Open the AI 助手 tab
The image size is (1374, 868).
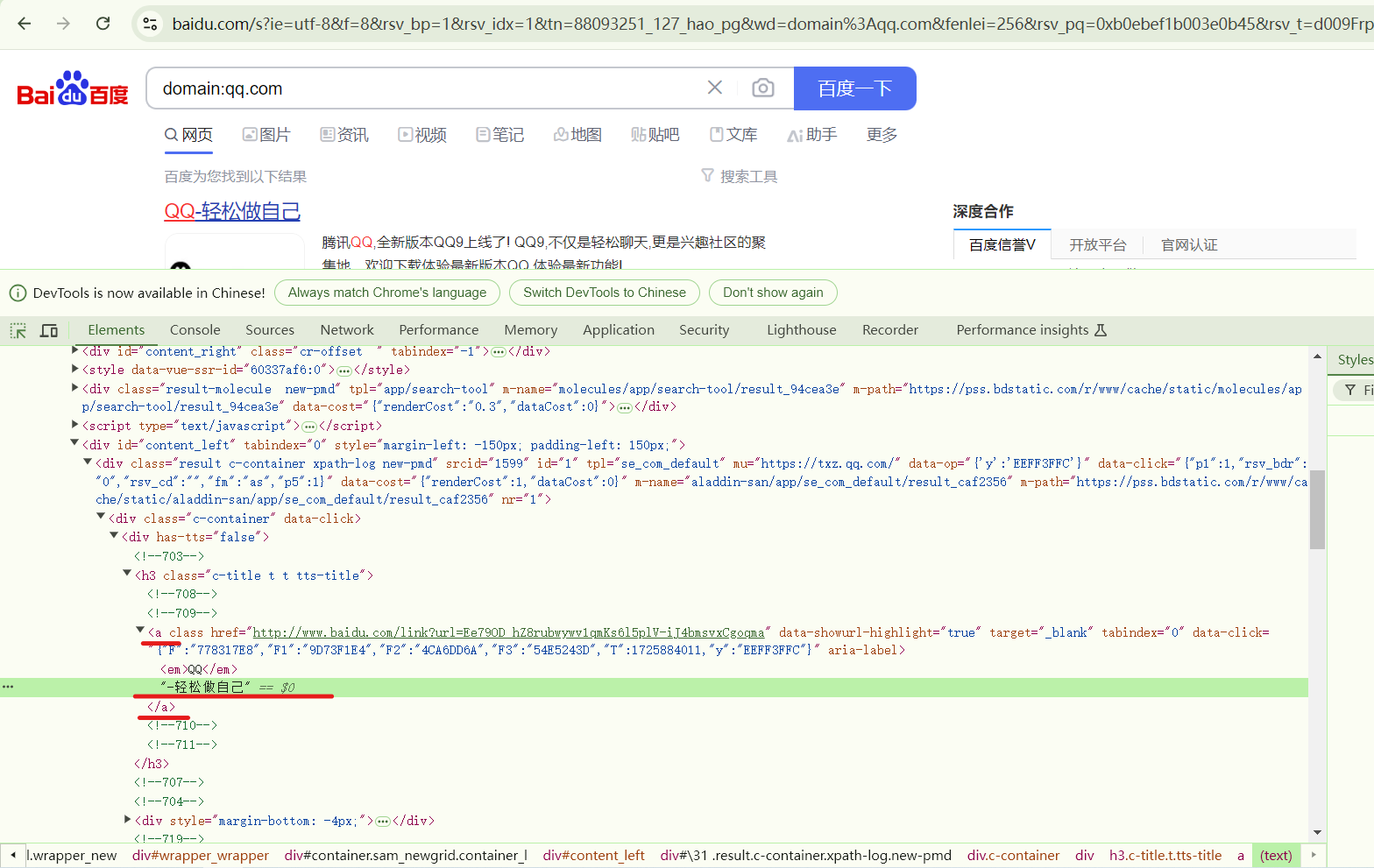pos(812,135)
